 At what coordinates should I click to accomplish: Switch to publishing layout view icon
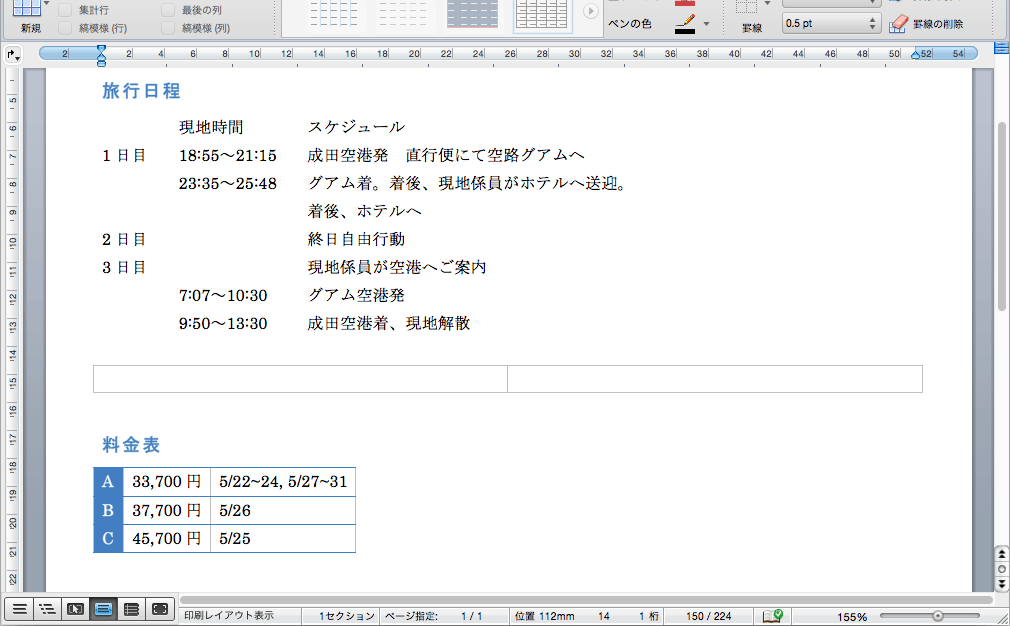[x=75, y=609]
